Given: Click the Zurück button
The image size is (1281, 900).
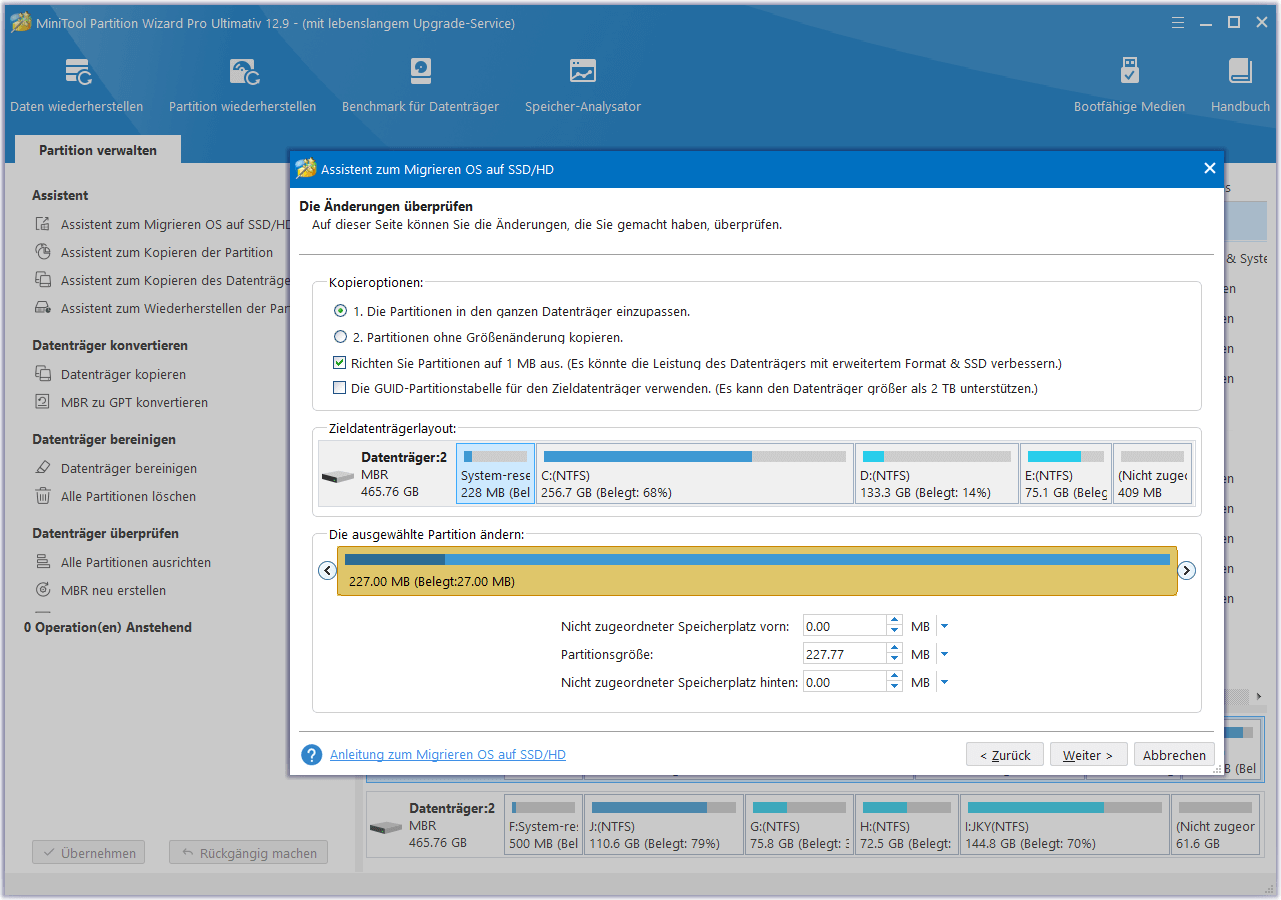Looking at the screenshot, I should 1005,755.
